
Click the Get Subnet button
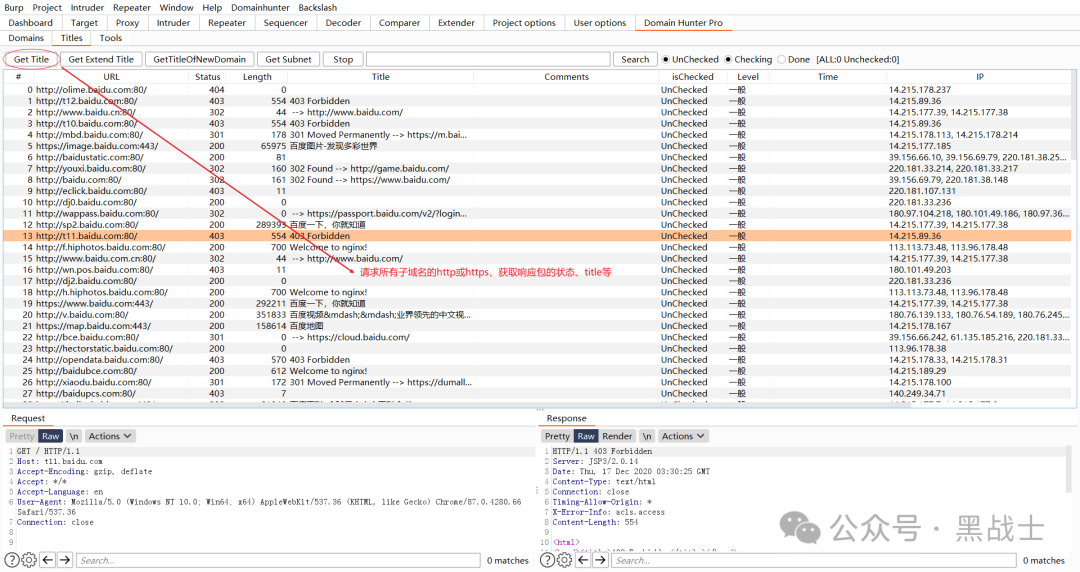pyautogui.click(x=289, y=59)
